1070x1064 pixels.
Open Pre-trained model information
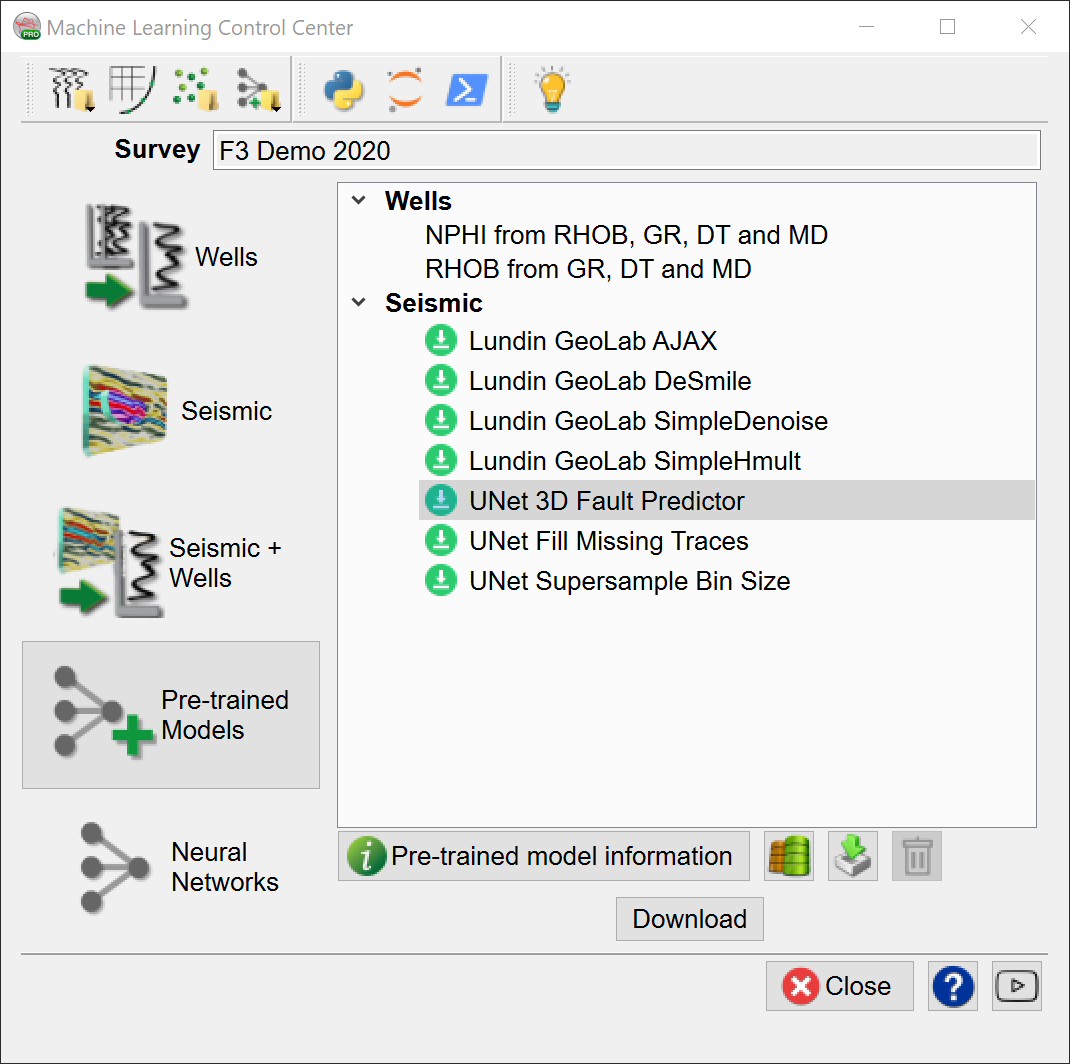pyautogui.click(x=543, y=857)
